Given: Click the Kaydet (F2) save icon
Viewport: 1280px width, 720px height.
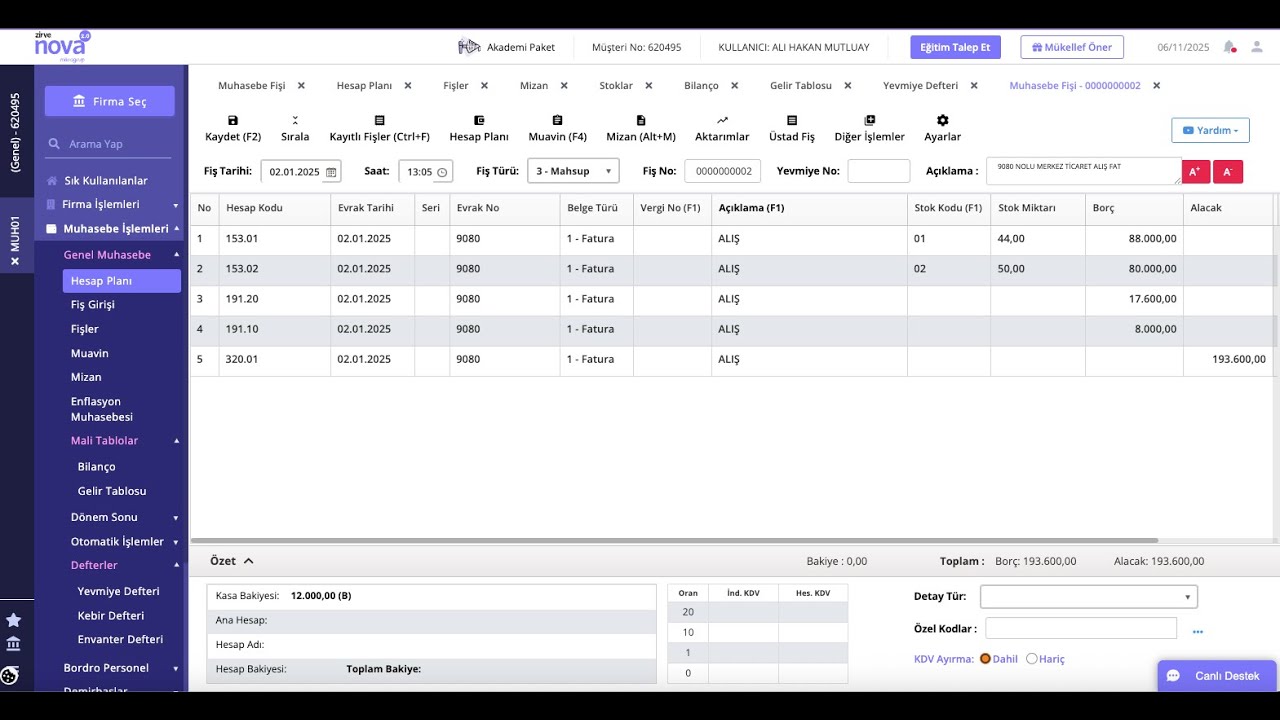Looking at the screenshot, I should (233, 120).
